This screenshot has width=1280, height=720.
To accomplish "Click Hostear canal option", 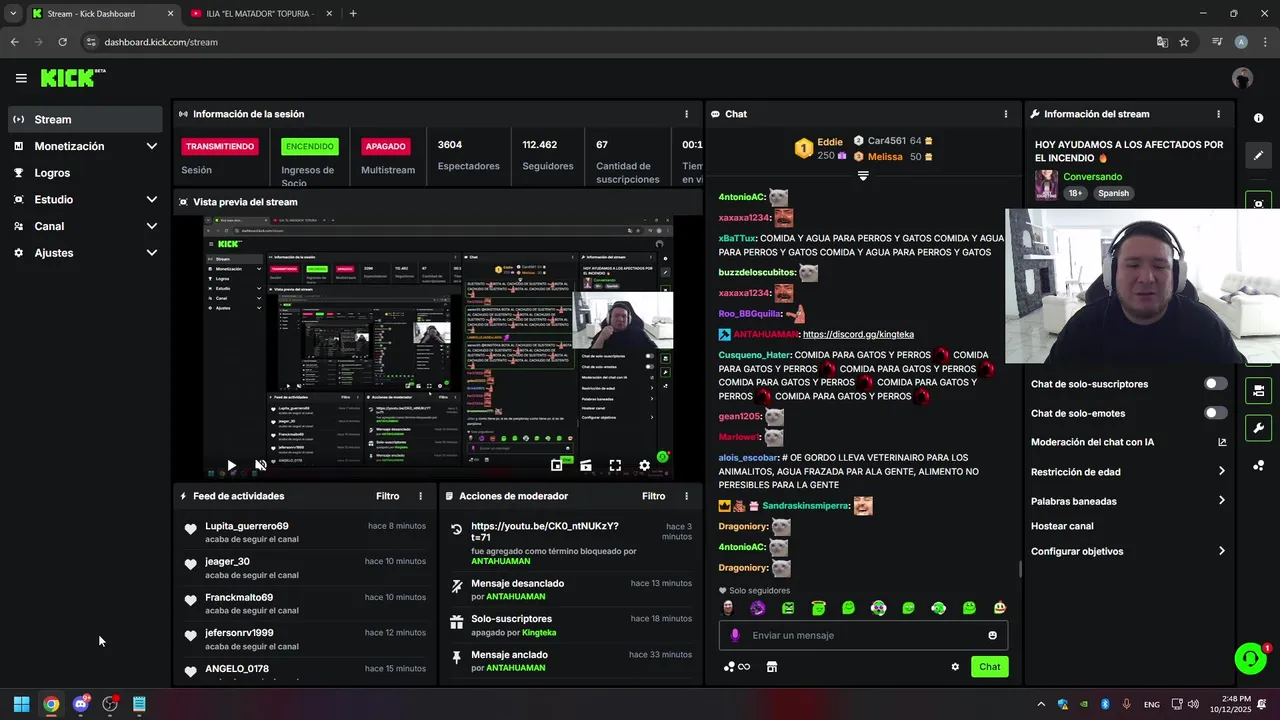I will [x=1062, y=526].
